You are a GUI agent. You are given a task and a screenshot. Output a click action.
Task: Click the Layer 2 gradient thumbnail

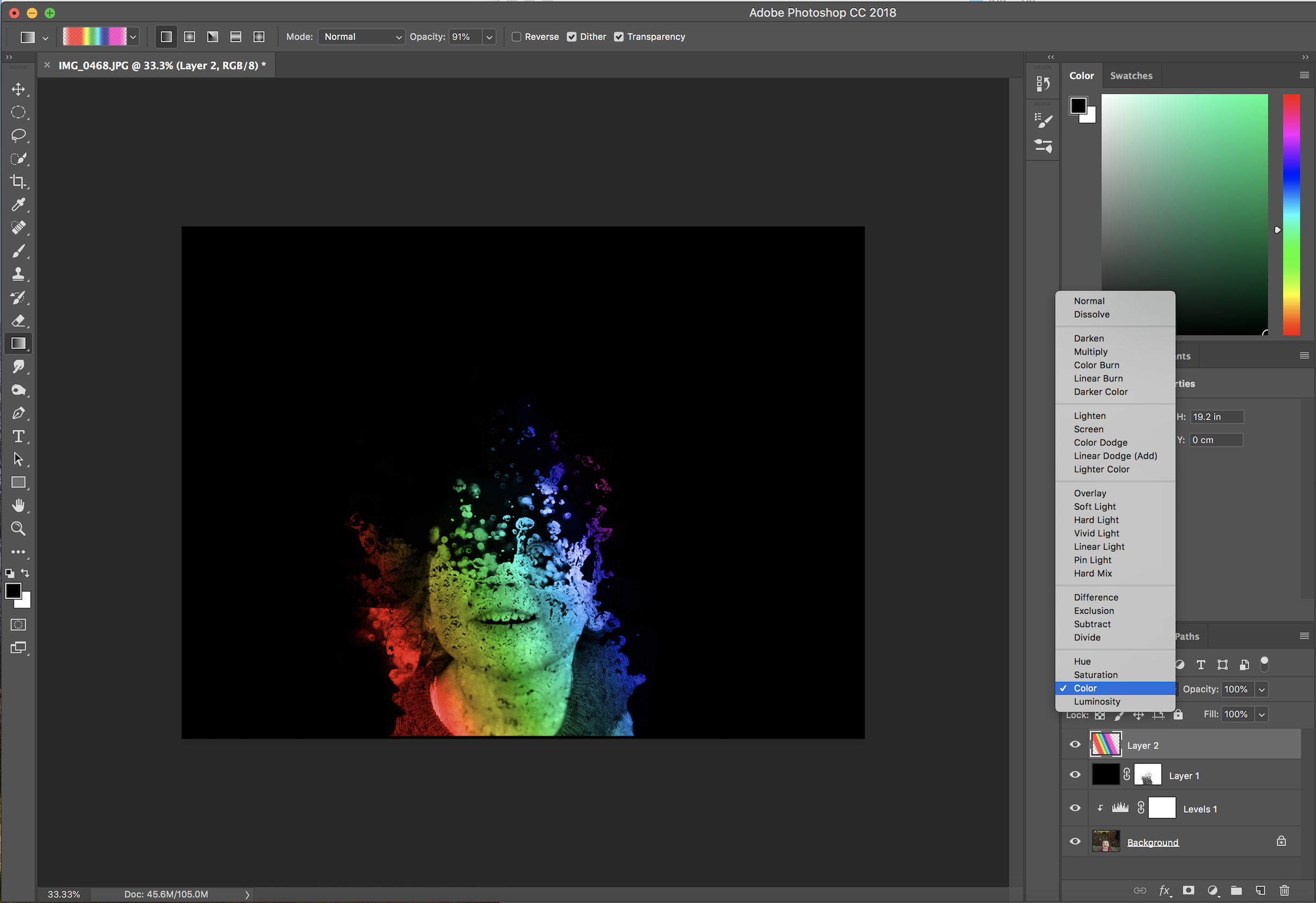click(x=1106, y=745)
